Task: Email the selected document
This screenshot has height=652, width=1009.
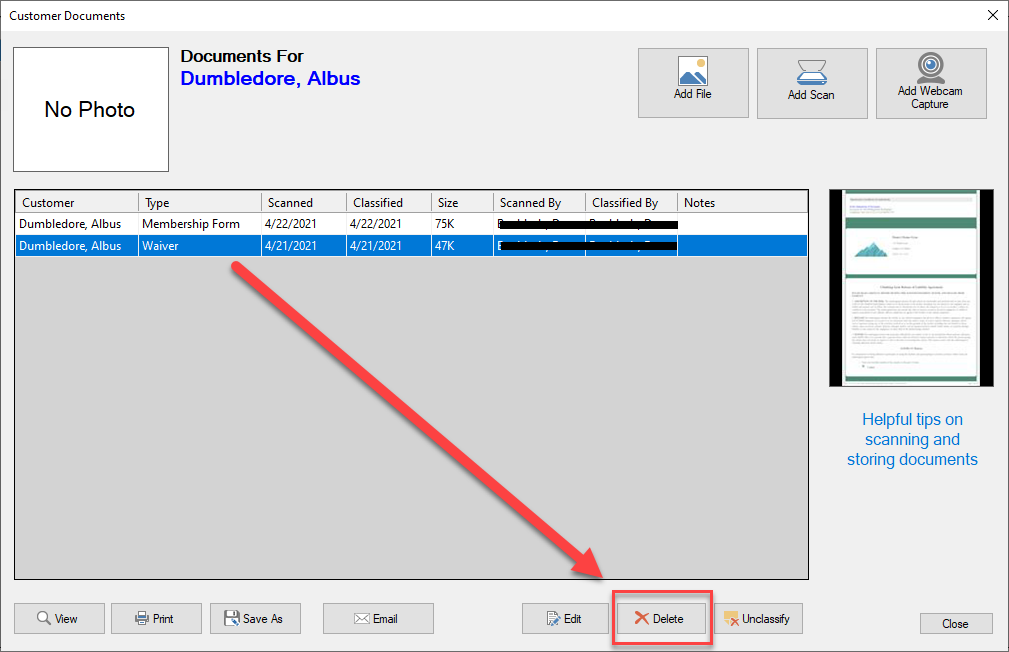Action: click(x=377, y=619)
